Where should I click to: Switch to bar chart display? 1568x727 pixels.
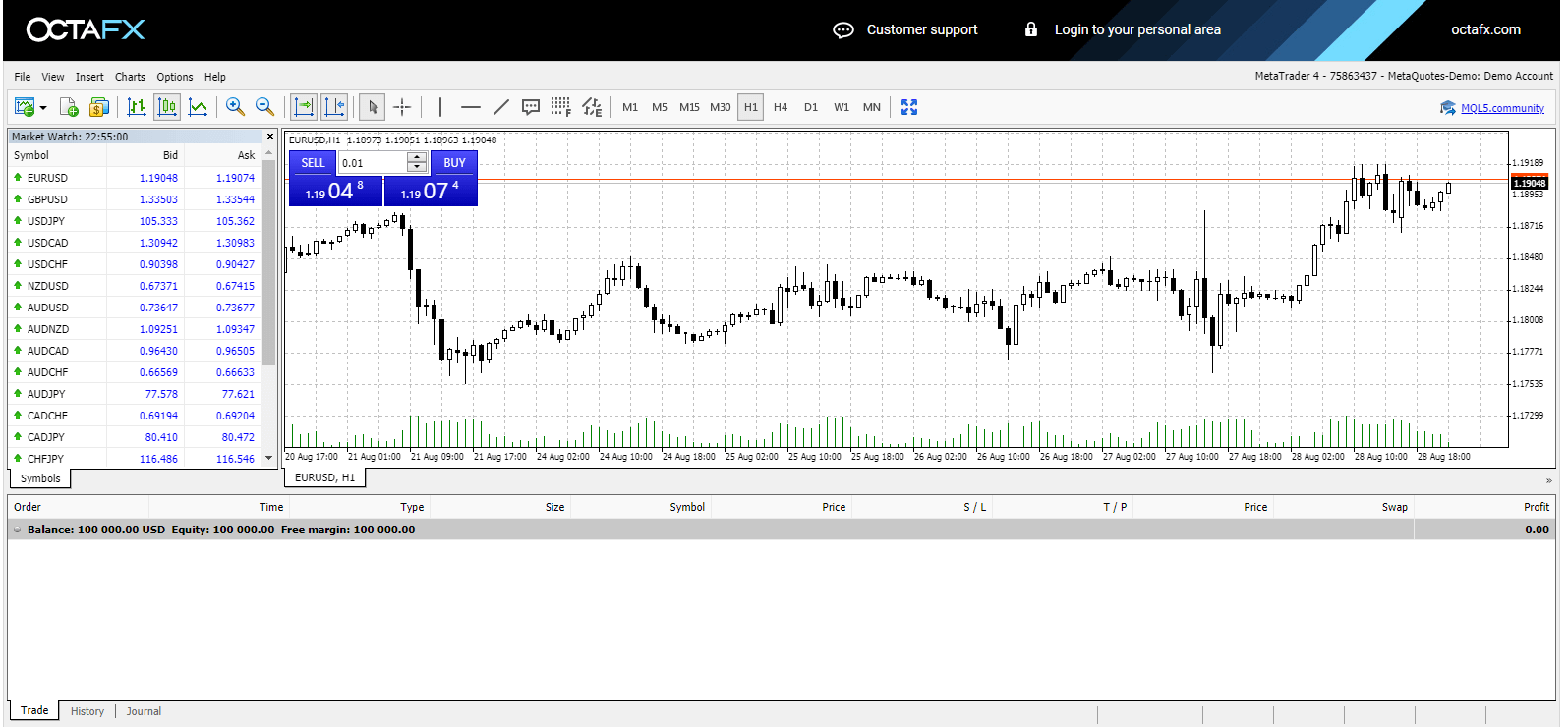pyautogui.click(x=137, y=107)
